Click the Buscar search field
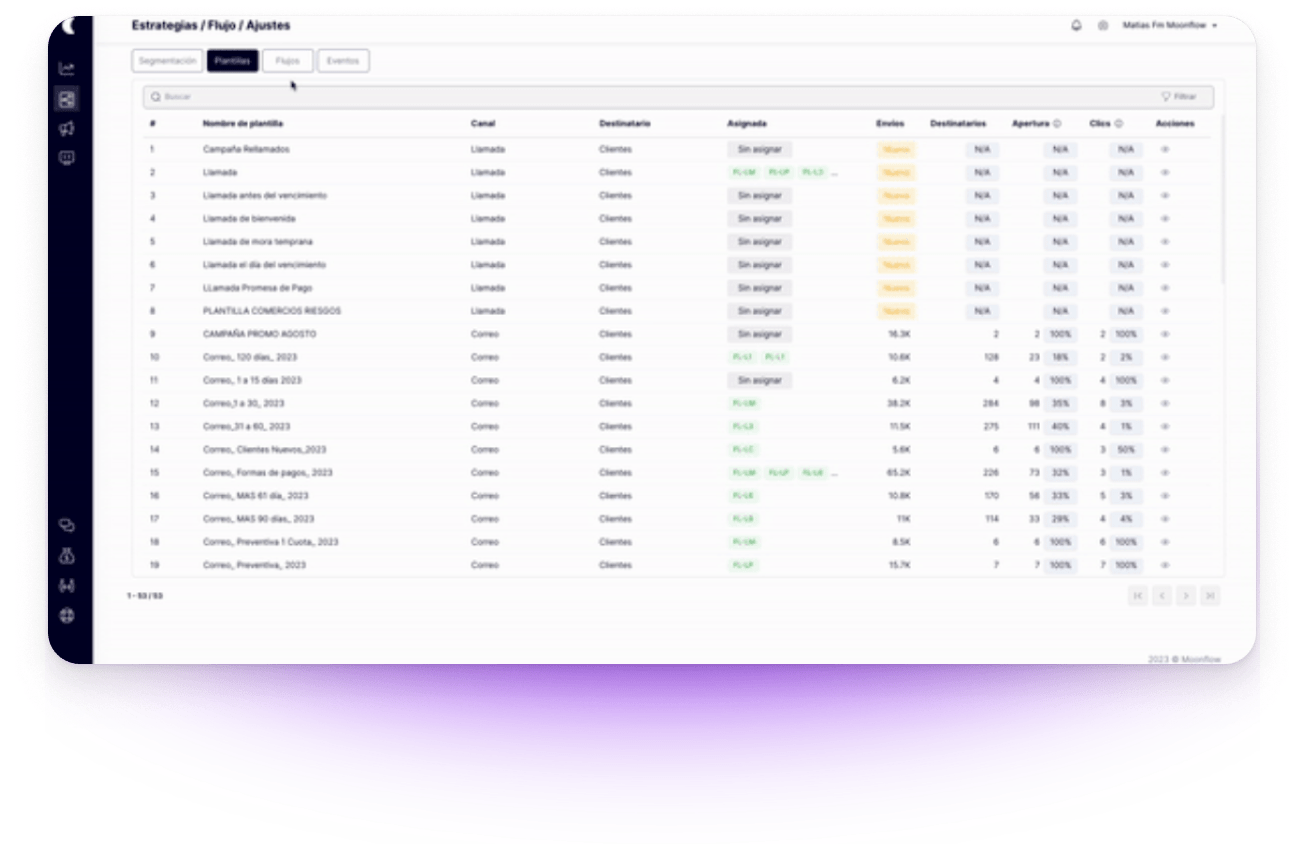Viewport: 1304px width, 844px height. (678, 97)
